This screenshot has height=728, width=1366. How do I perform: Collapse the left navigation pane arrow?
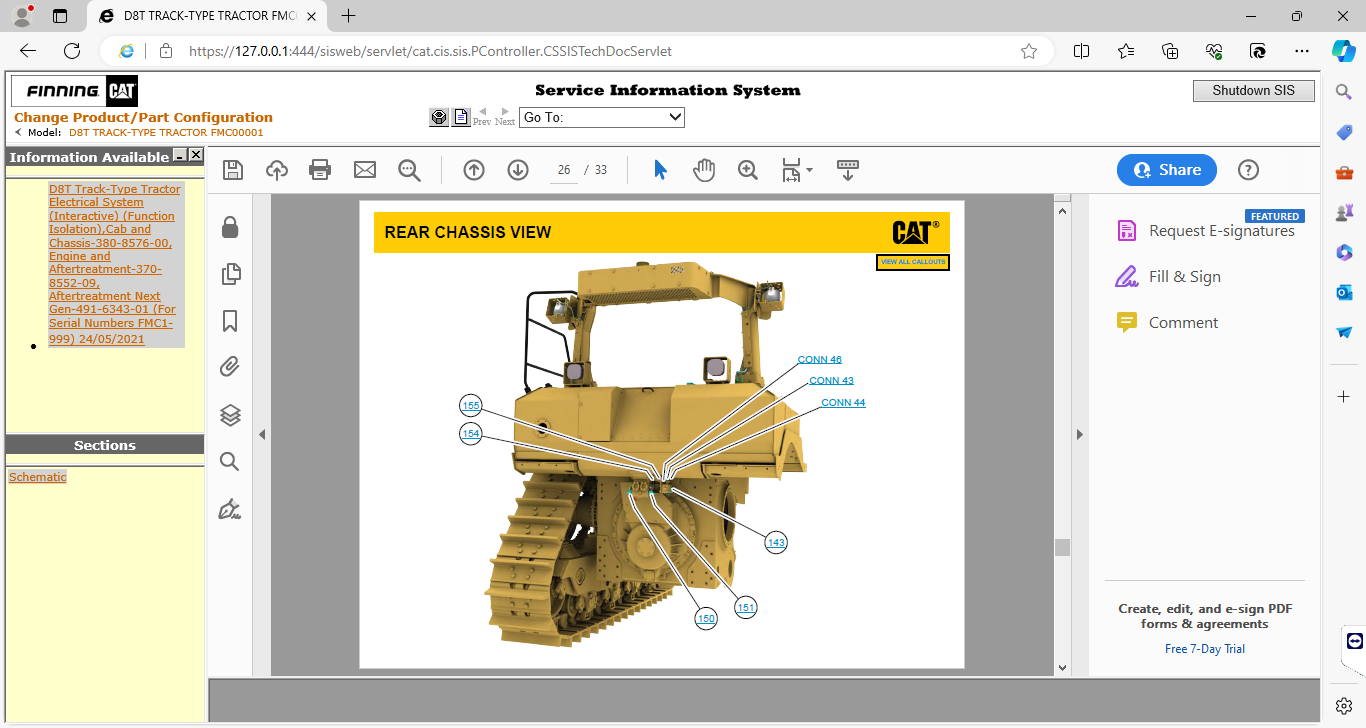click(x=262, y=434)
